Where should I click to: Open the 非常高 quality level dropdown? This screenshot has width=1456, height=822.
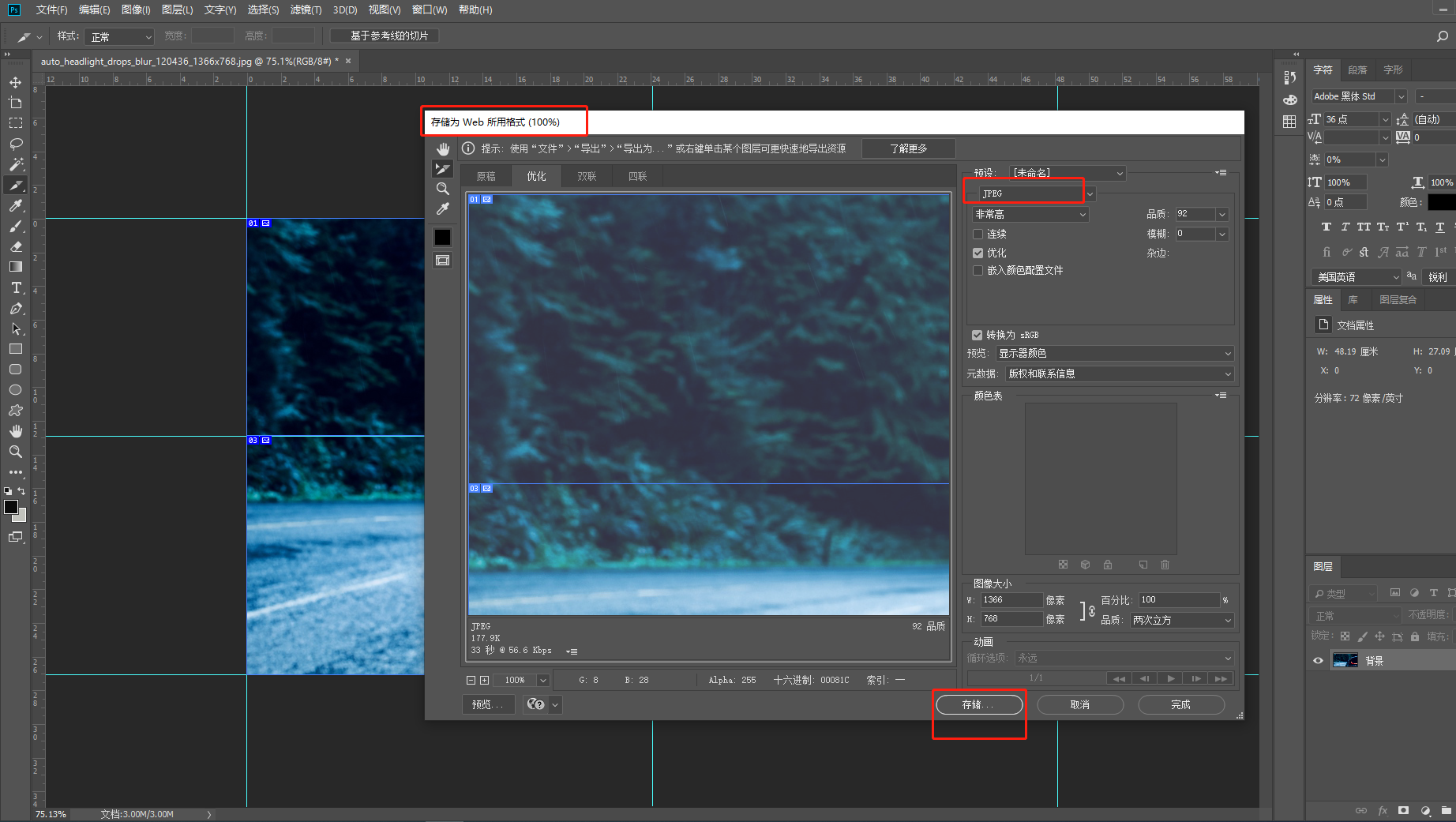coord(1030,215)
